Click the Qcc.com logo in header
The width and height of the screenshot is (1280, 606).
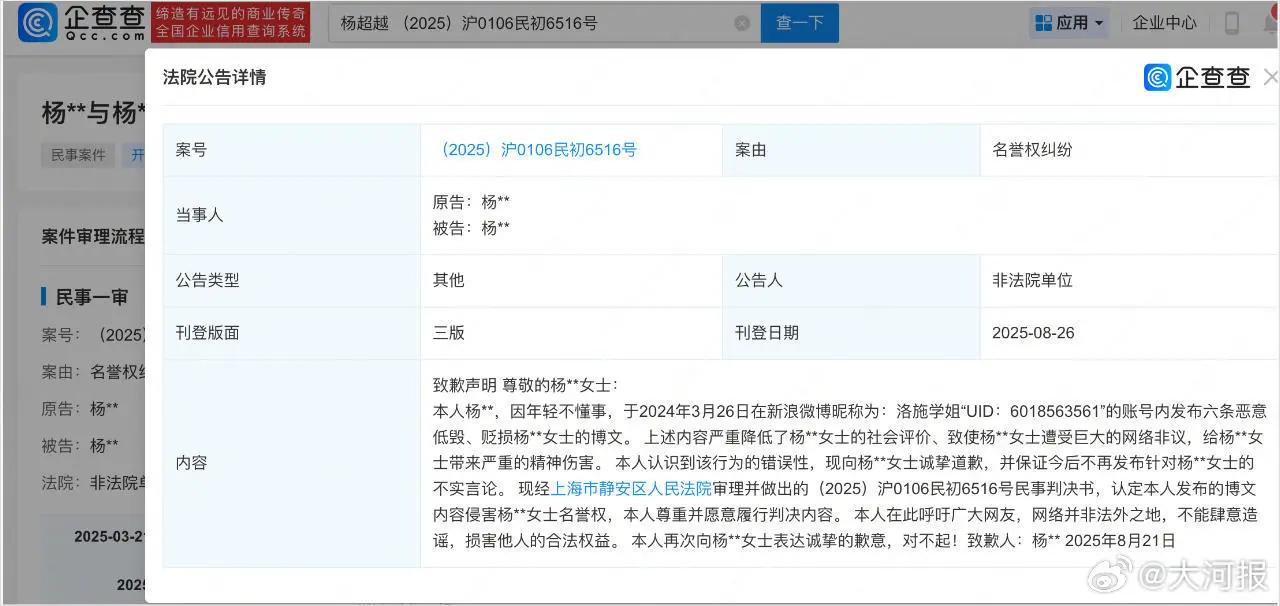(82, 23)
